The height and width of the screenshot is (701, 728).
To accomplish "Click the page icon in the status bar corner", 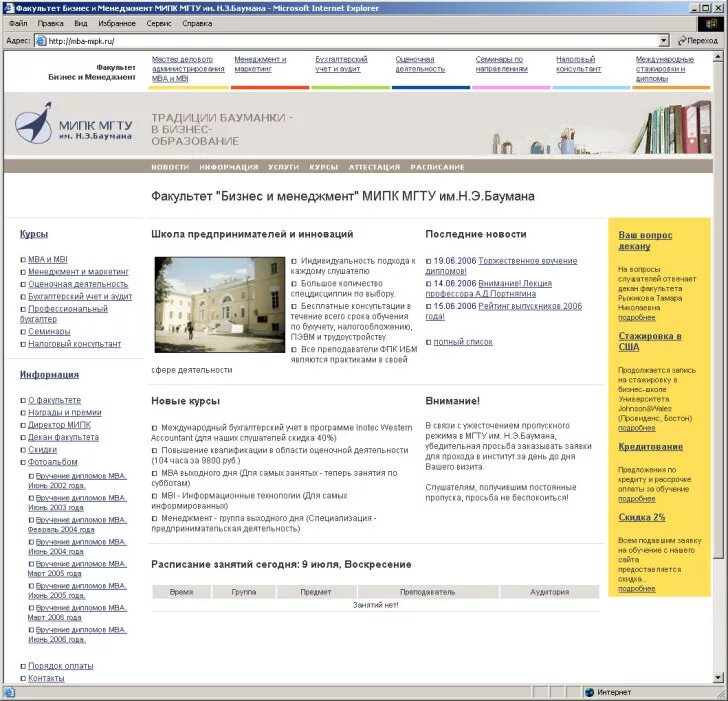I will (9, 692).
